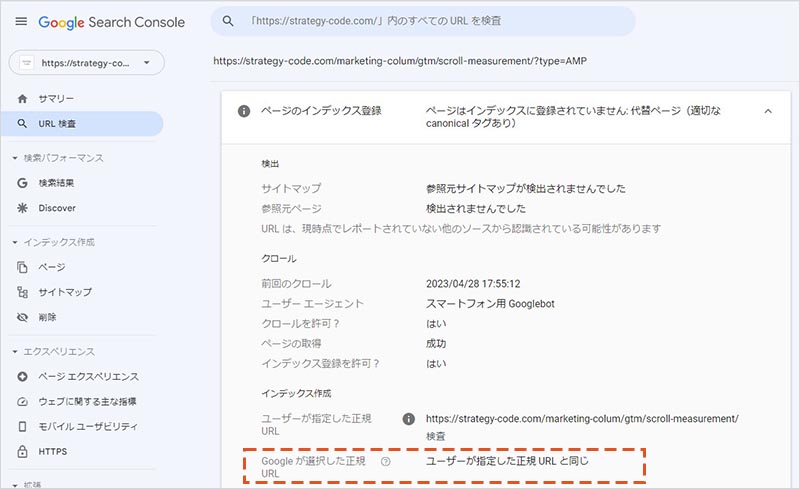Click the info icon next to ユーザーが指定した正規 URL

click(408, 419)
